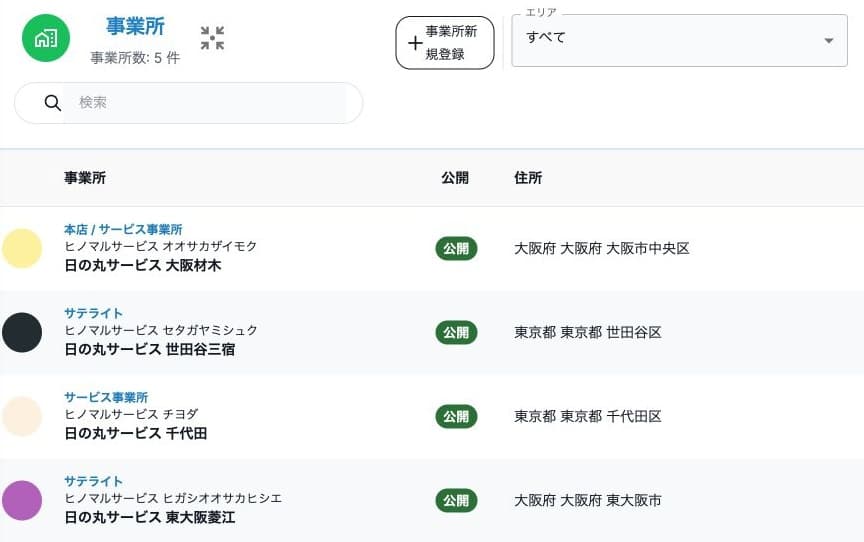Click kana ヒノマルサービス ヒガシオオサカヒシエ
The width and height of the screenshot is (864, 542).
pyautogui.click(x=173, y=498)
